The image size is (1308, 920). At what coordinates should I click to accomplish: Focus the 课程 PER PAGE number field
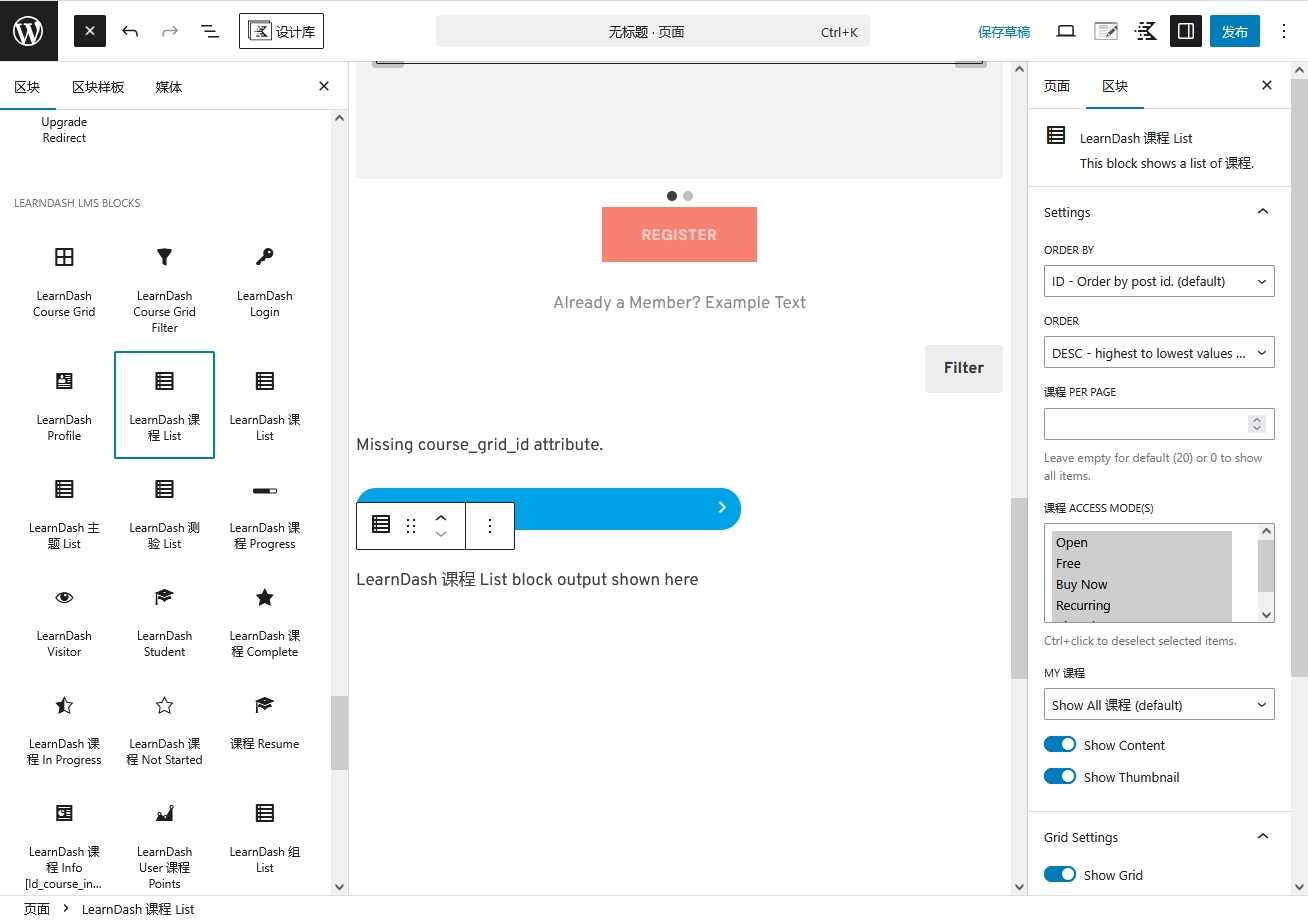[1159, 424]
